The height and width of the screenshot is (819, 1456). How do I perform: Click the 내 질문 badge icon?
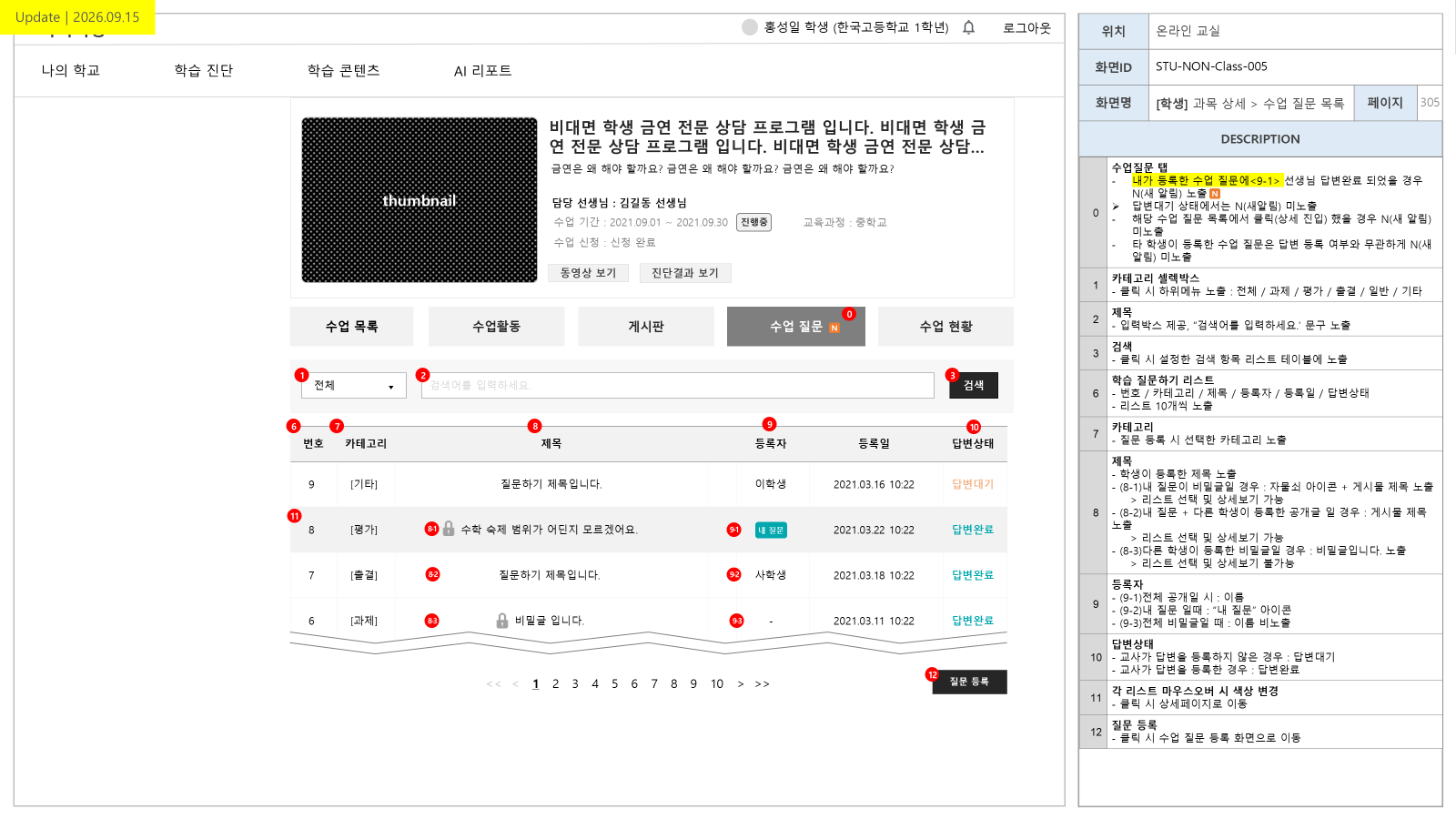coord(771,530)
